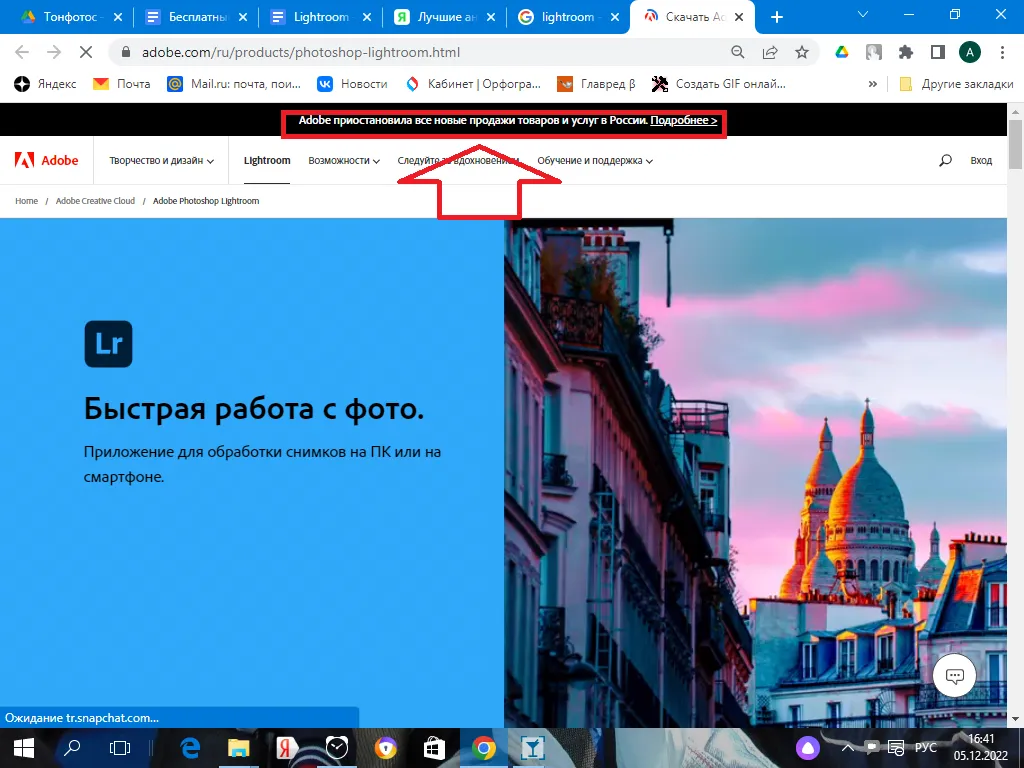Open the 'Кабинет | Орфогра...' bookmark
Screen dimensions: 1024x768
pyautogui.click(x=473, y=84)
